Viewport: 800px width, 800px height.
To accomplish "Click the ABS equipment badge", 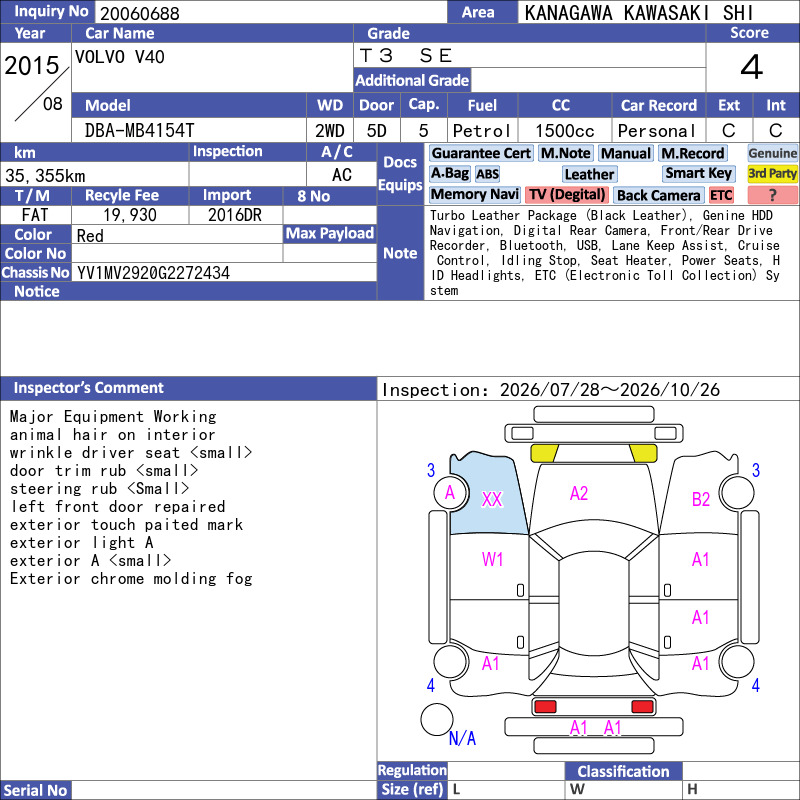I will coord(487,174).
